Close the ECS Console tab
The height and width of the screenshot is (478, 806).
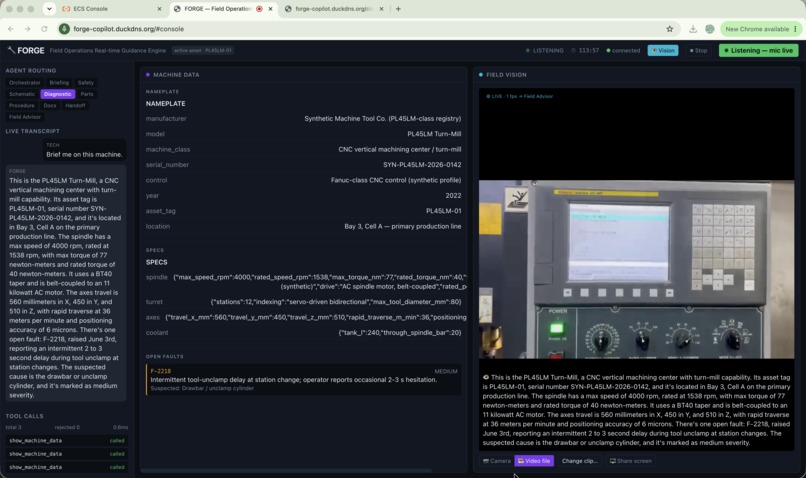(159, 9)
